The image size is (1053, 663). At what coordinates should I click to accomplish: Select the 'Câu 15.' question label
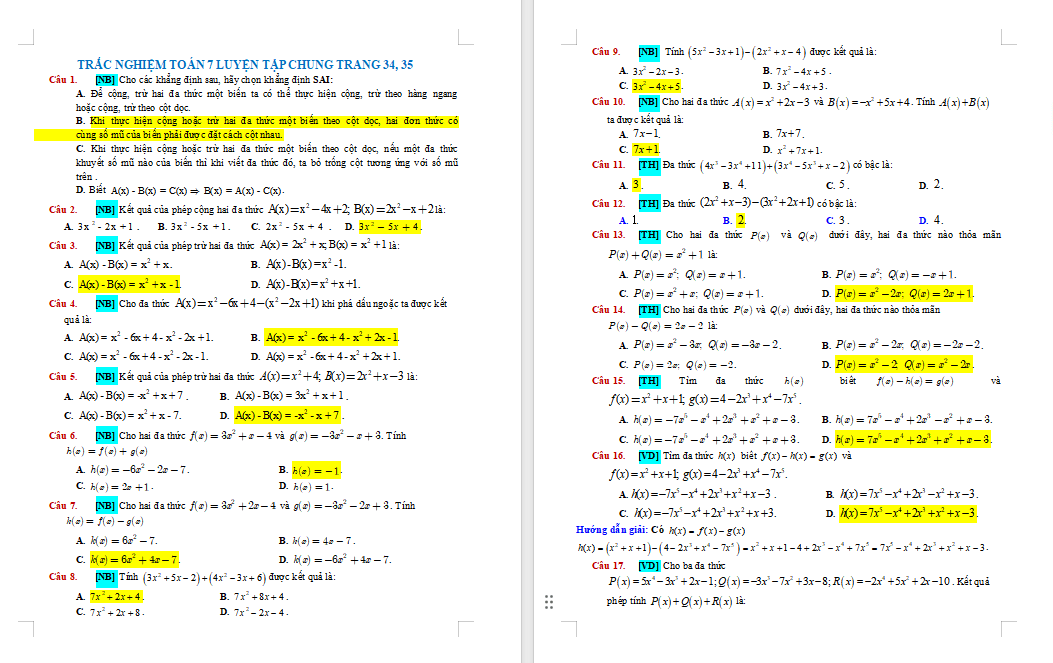pyautogui.click(x=608, y=381)
